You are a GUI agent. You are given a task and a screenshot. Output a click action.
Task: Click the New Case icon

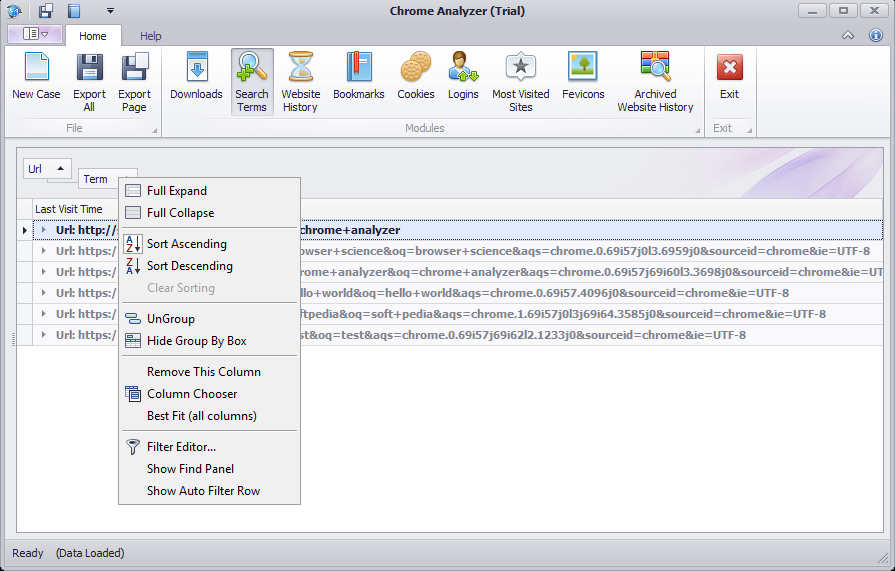[37, 67]
